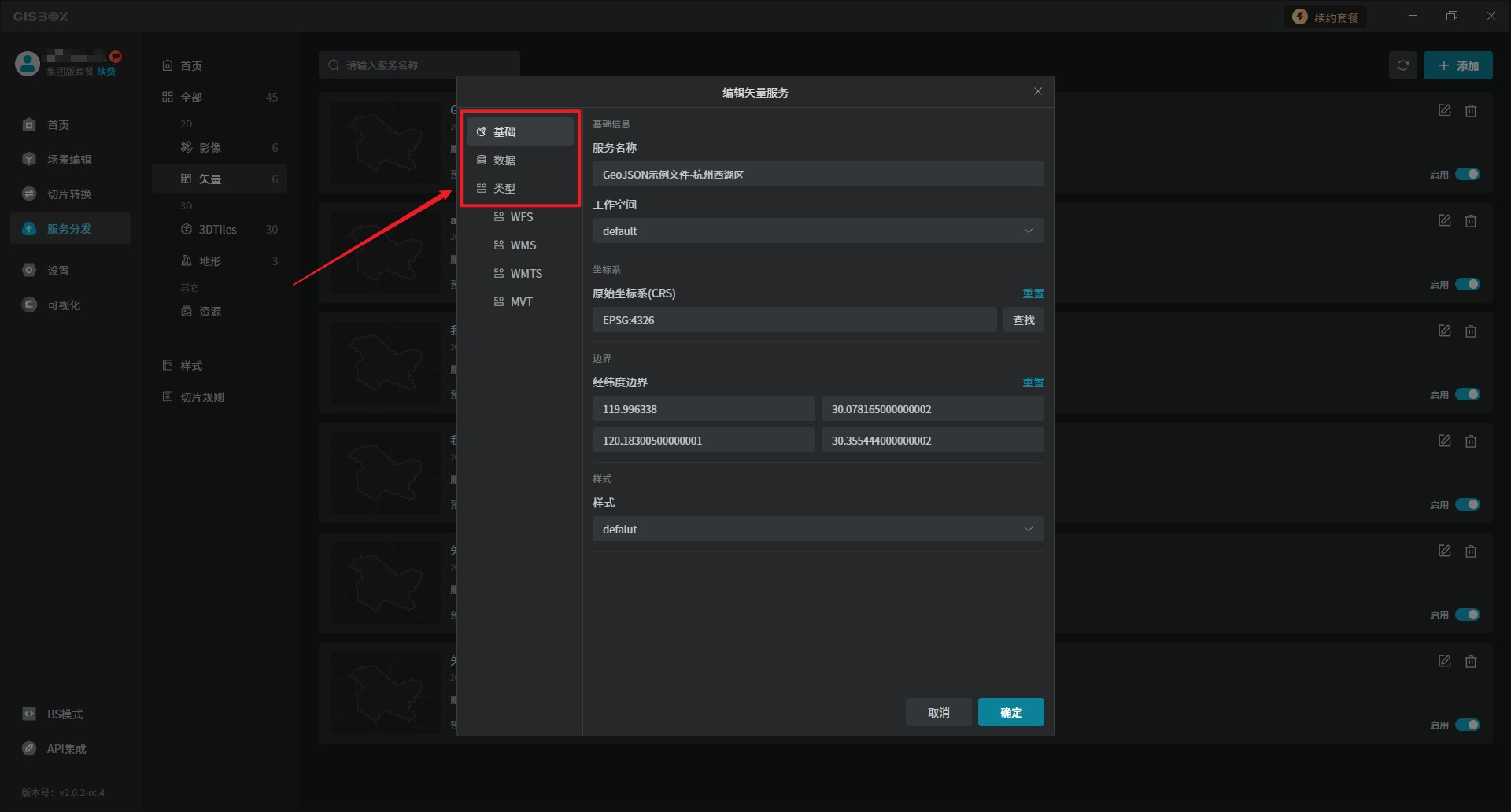Viewport: 1511px width, 812px height.
Task: Expand the 工作空间 default dropdown
Action: (818, 231)
